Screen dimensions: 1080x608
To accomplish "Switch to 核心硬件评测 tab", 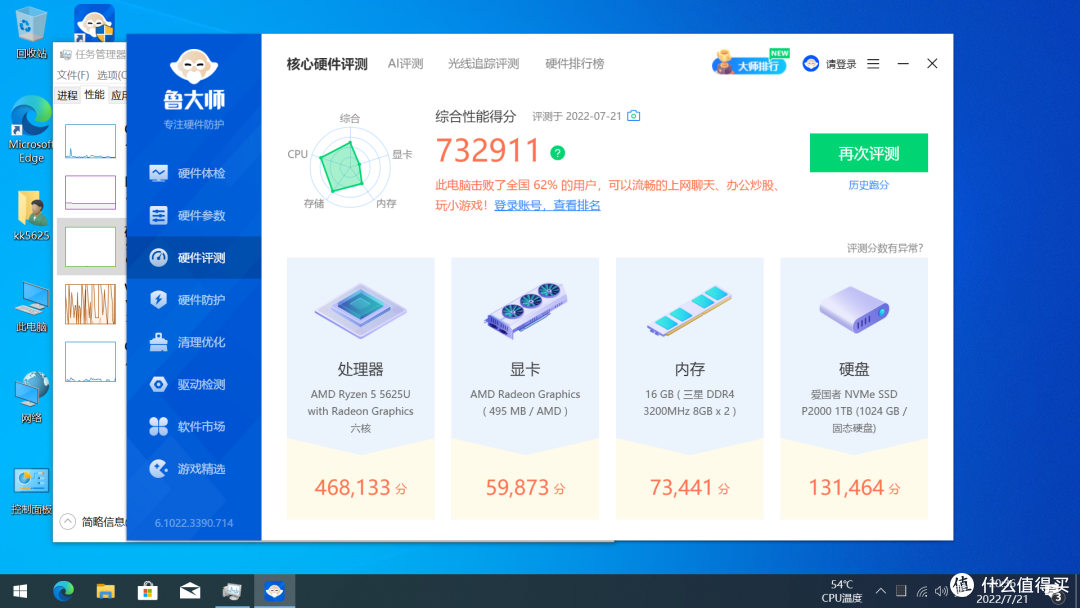I will pyautogui.click(x=327, y=64).
